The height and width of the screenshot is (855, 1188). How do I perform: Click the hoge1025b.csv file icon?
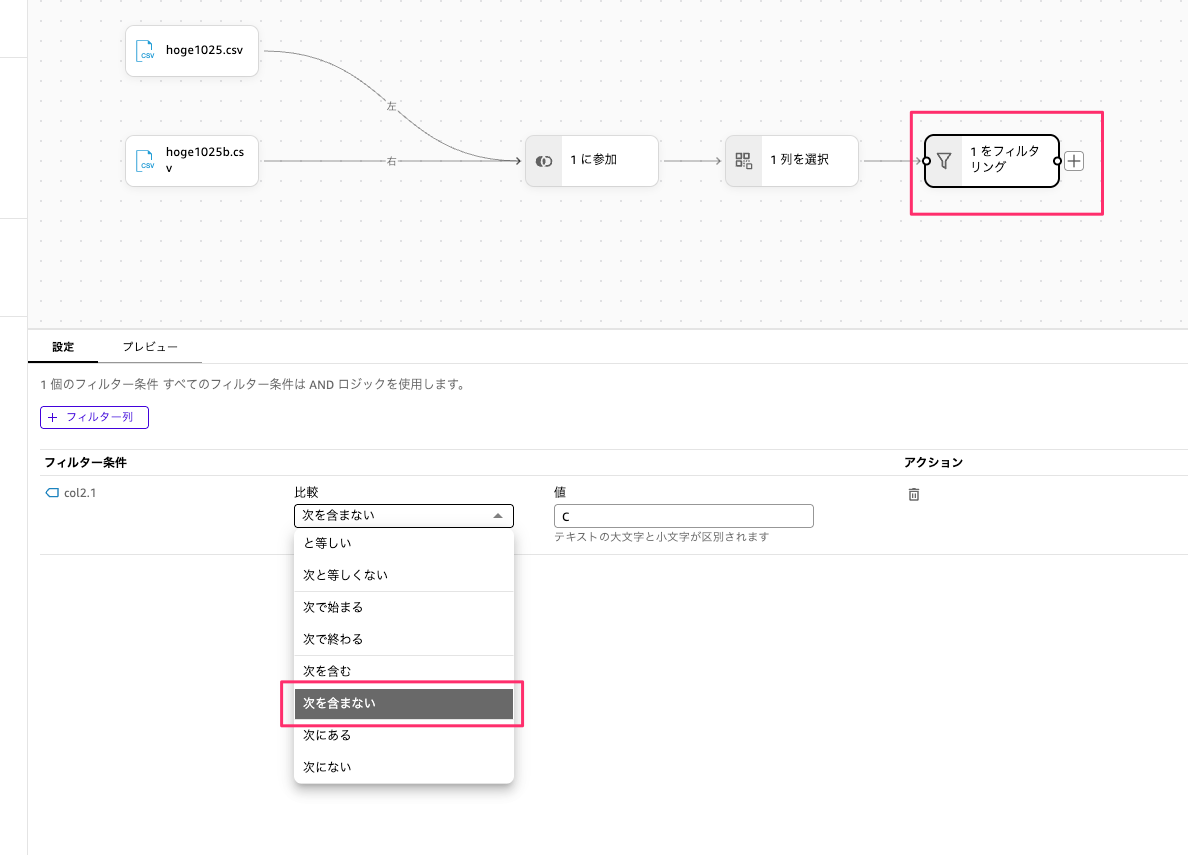point(145,161)
